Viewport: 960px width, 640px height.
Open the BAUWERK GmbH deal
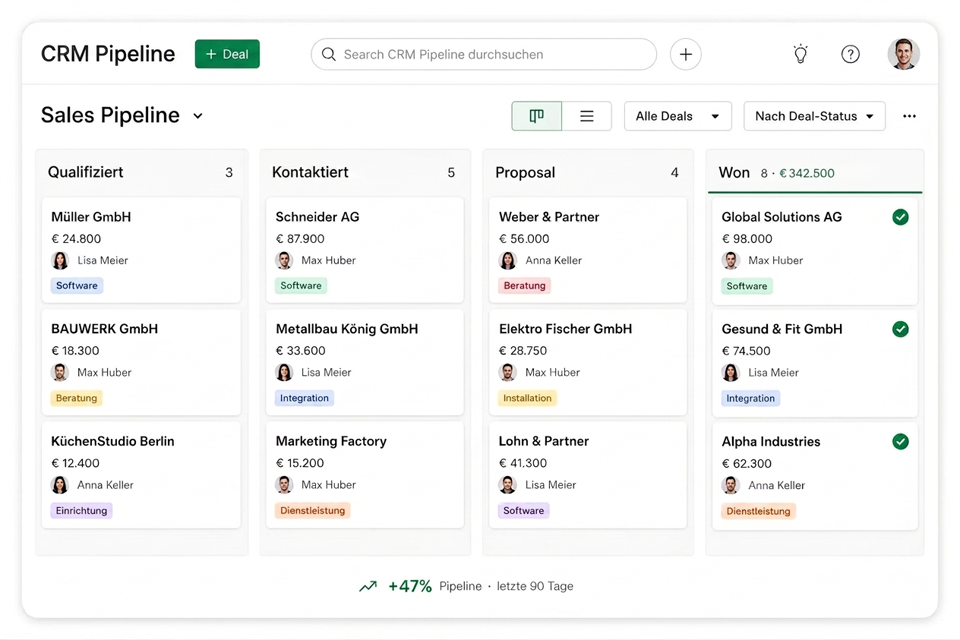pyautogui.click(x=141, y=362)
